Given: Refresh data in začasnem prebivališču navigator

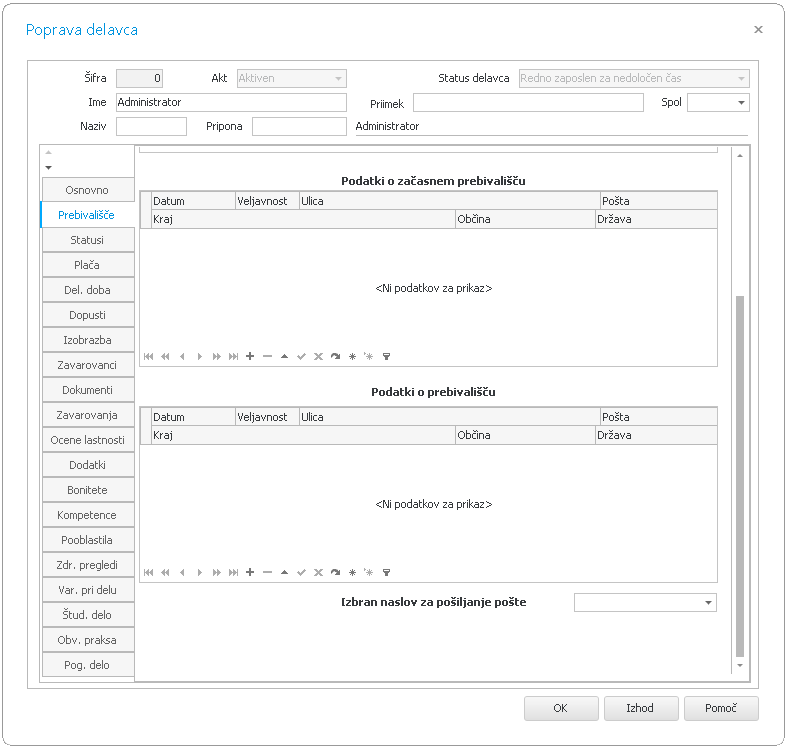Looking at the screenshot, I should click(335, 356).
